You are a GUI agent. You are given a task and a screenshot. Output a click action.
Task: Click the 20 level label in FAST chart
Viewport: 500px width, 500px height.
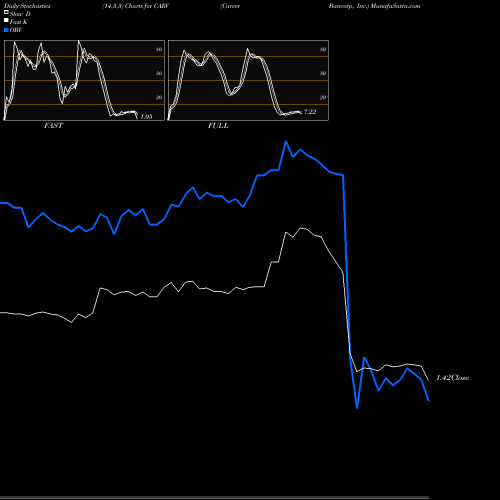point(159,97)
